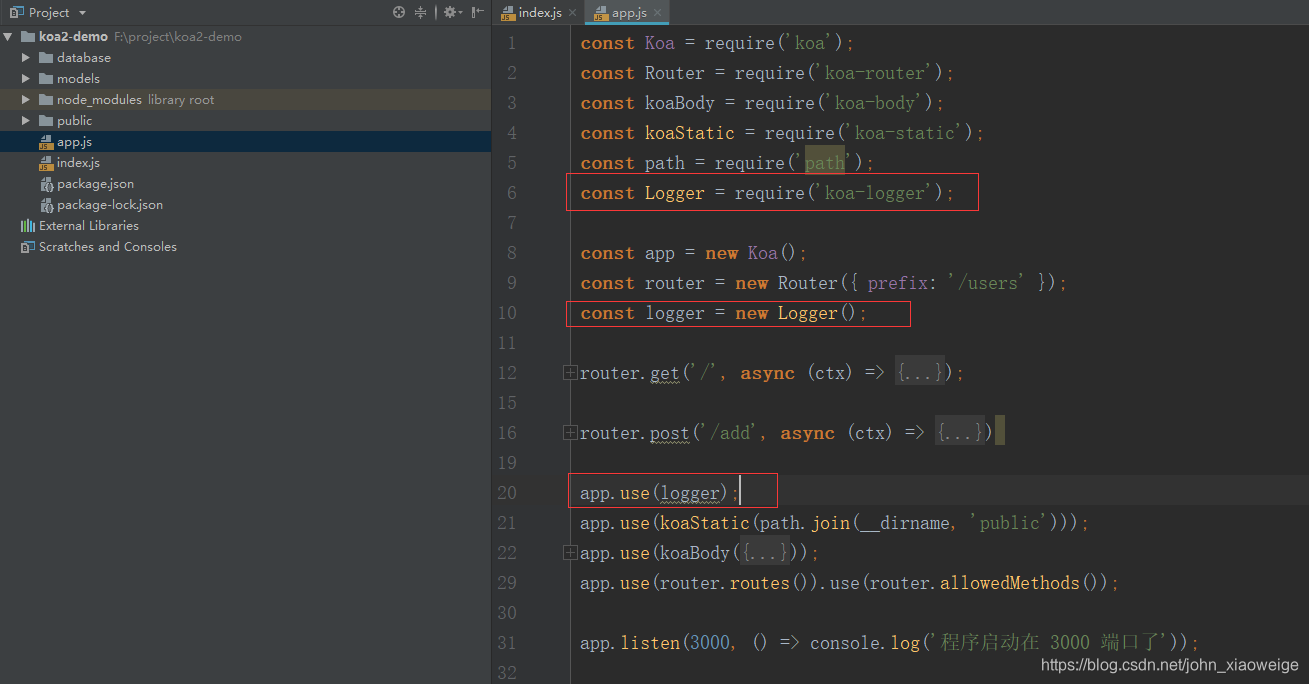The height and width of the screenshot is (684, 1309).
Task: Click the Collapse All icon in Project panel
Action: (x=421, y=12)
